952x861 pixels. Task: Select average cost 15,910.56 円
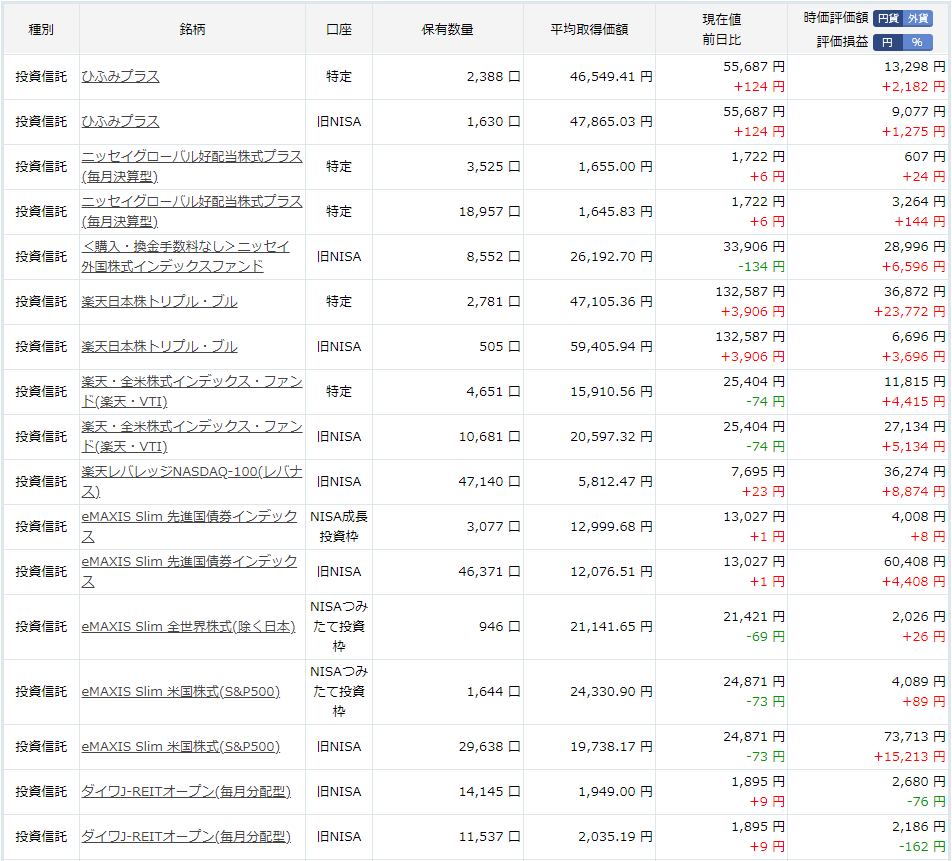[611, 392]
